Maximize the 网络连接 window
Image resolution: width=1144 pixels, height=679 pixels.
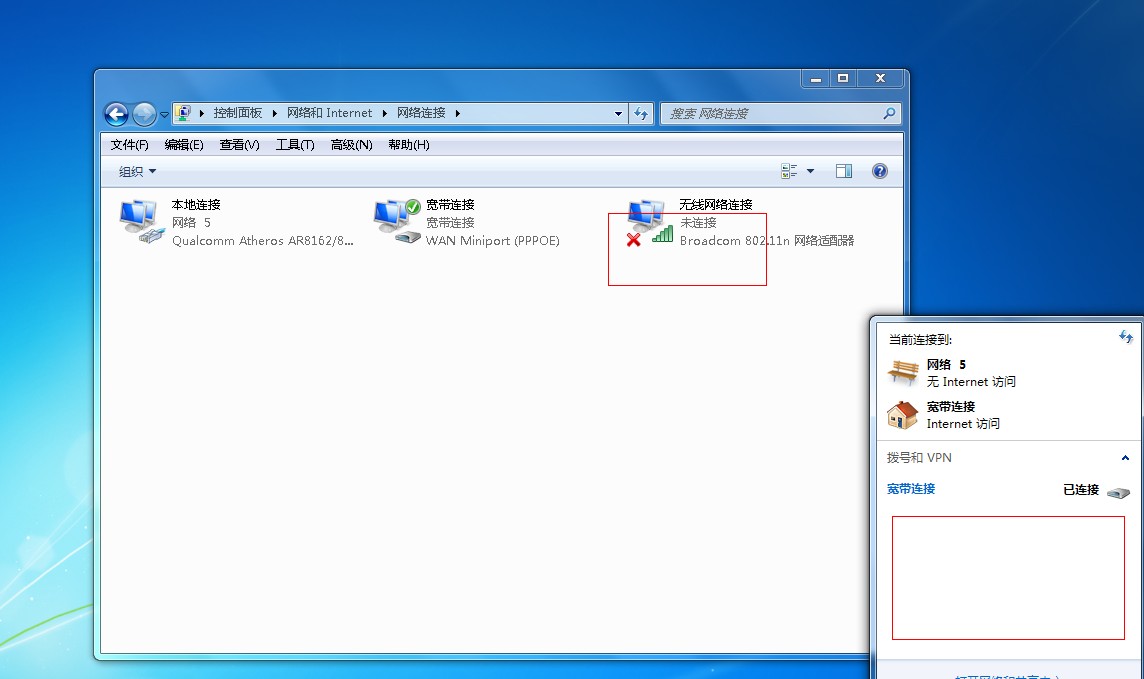pyautogui.click(x=843, y=79)
